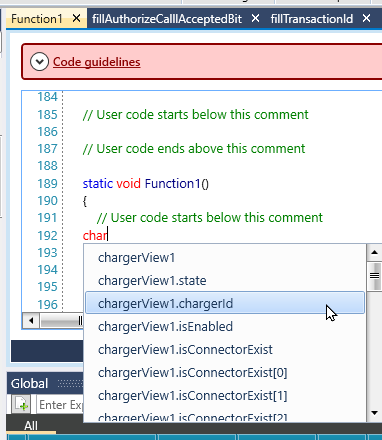Close the fillTransactionId tab
This screenshot has width=382, height=440.
[x=366, y=18]
